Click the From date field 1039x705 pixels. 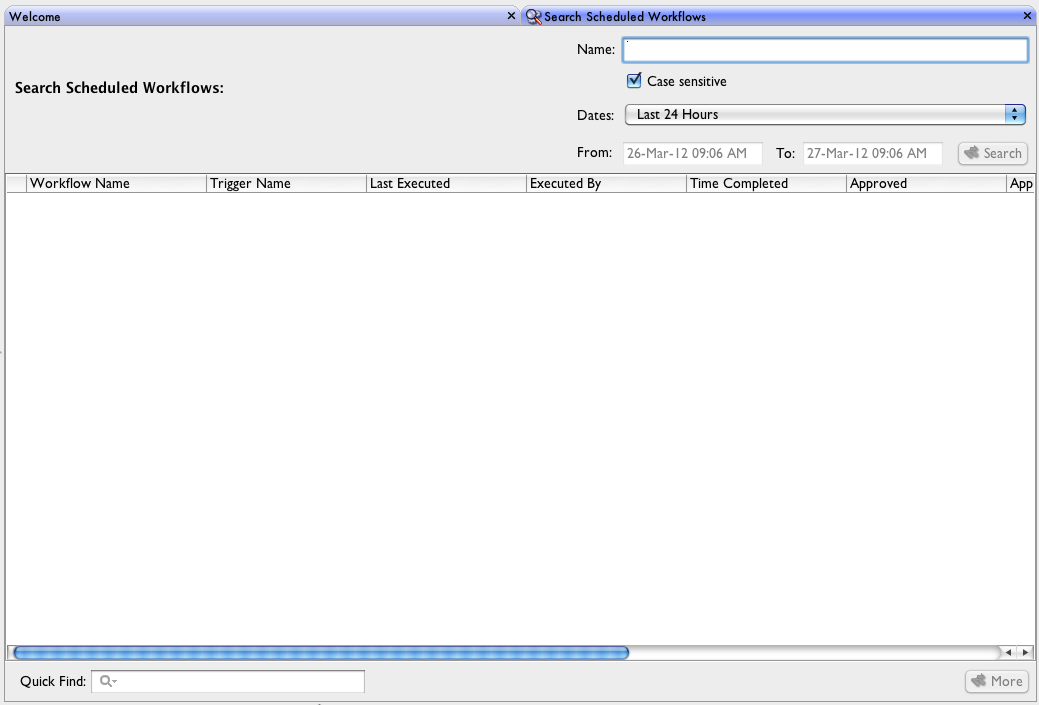[692, 153]
